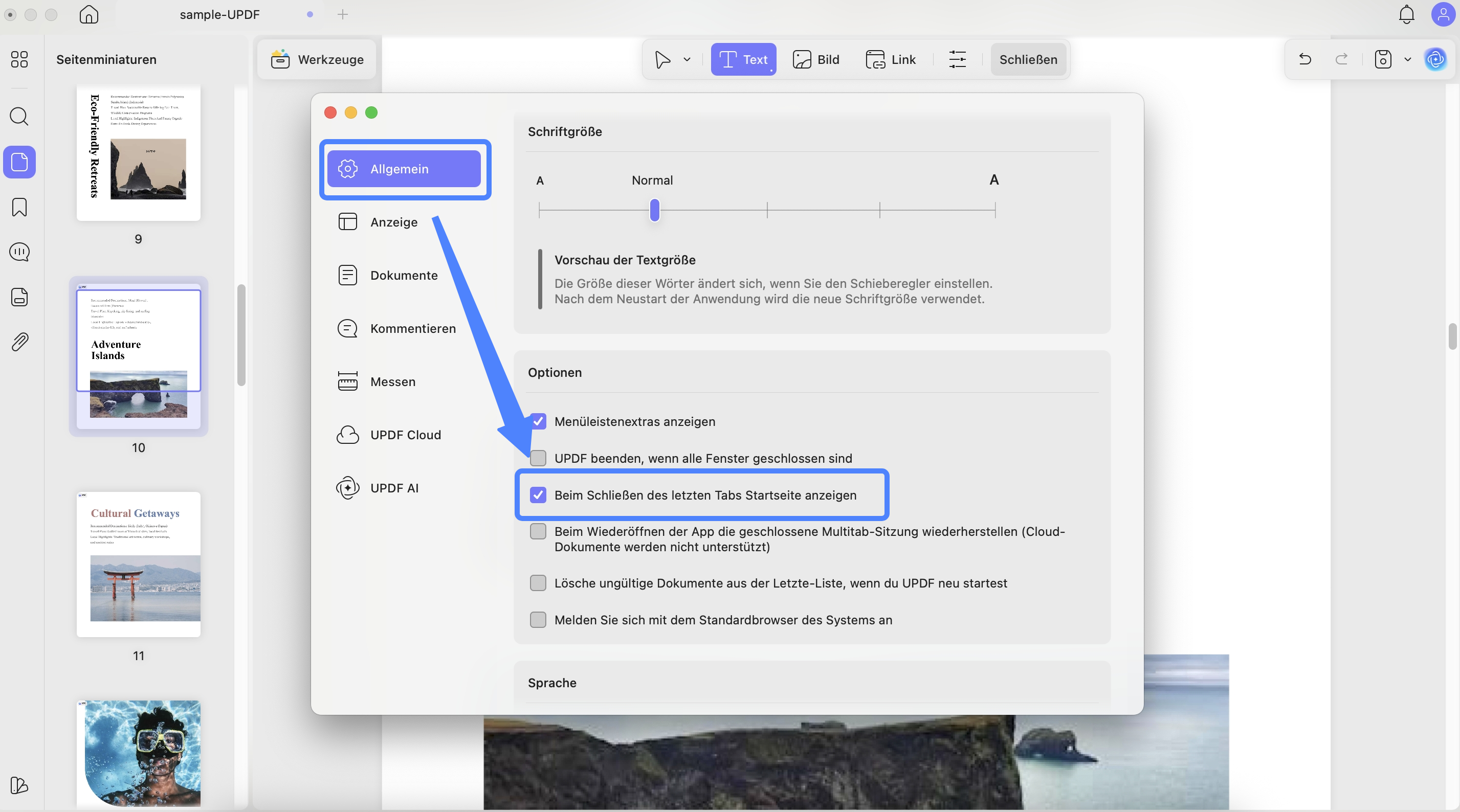Open the Werkzeuge tools menu
Image resolution: width=1460 pixels, height=812 pixels.
click(x=317, y=59)
